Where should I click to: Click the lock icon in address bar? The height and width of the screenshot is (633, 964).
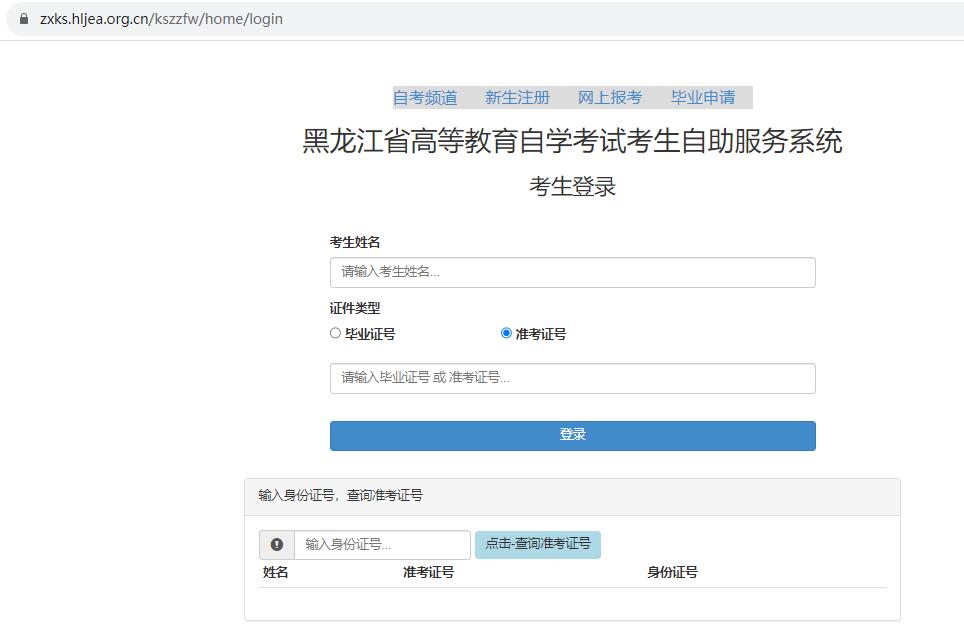[24, 19]
